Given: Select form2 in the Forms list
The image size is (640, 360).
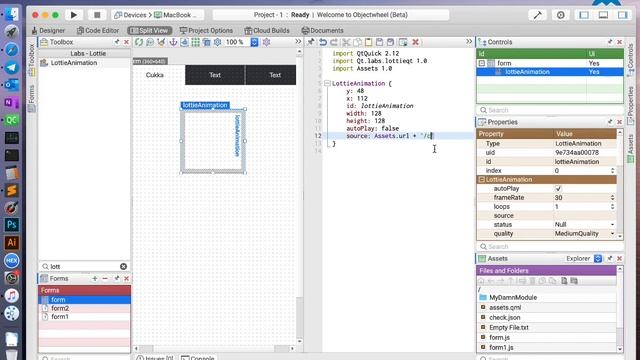Looking at the screenshot, I should click(x=84, y=308).
